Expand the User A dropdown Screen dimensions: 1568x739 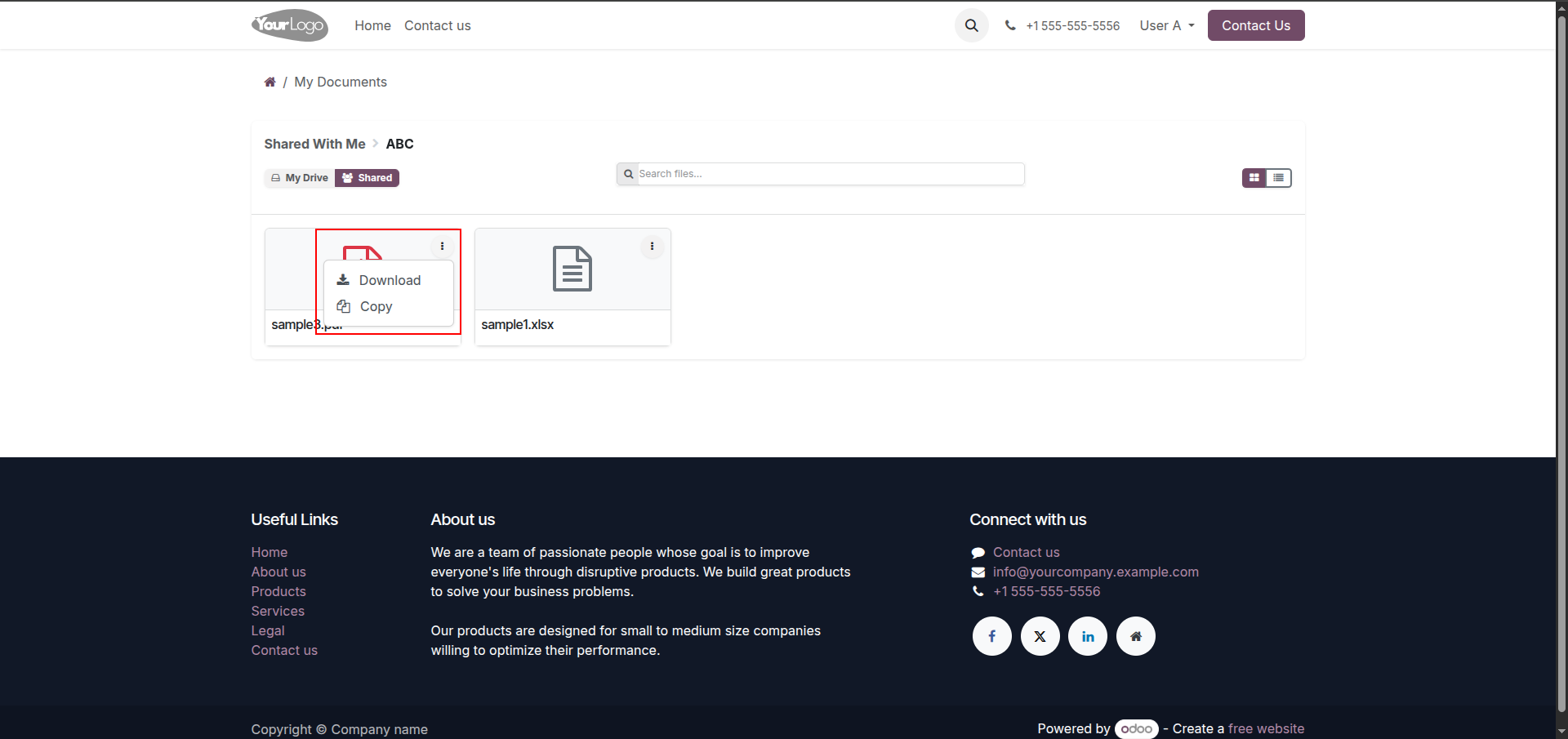1167,25
